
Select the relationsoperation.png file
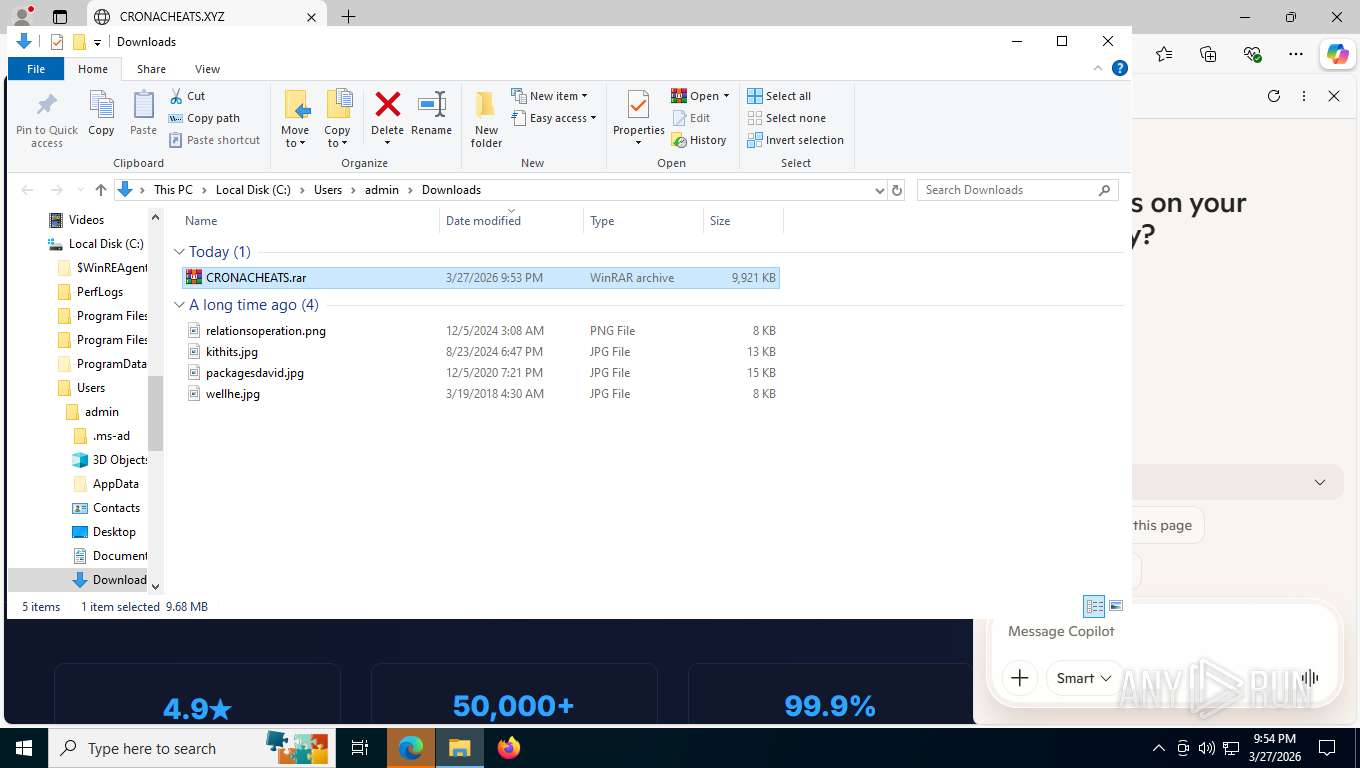tap(481, 331)
